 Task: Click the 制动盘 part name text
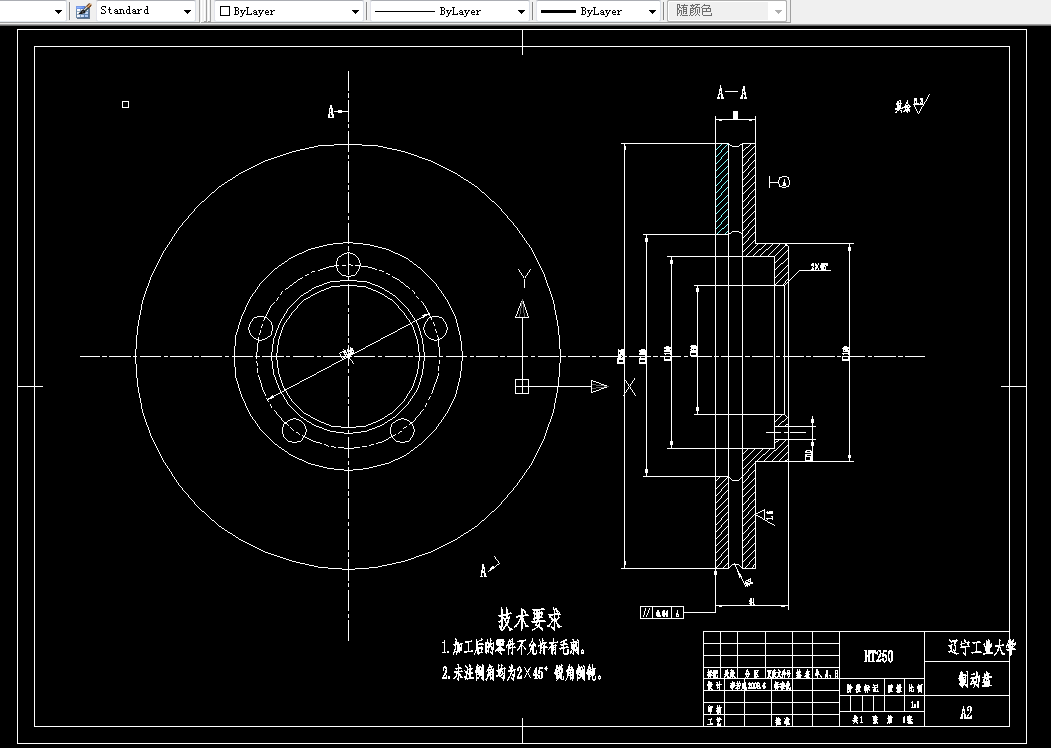click(975, 680)
